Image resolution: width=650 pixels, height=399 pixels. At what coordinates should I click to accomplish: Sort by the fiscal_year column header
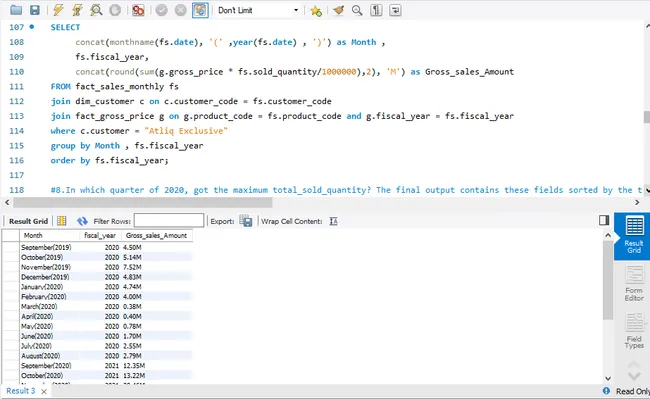tap(100, 235)
